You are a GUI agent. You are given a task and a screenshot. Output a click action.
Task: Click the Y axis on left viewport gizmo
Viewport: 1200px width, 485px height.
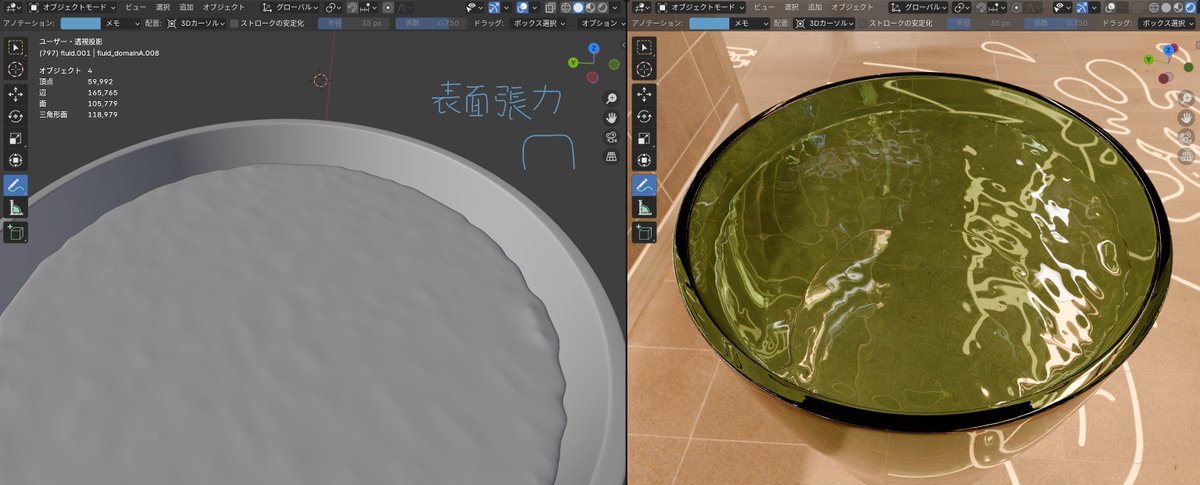pyautogui.click(x=573, y=62)
